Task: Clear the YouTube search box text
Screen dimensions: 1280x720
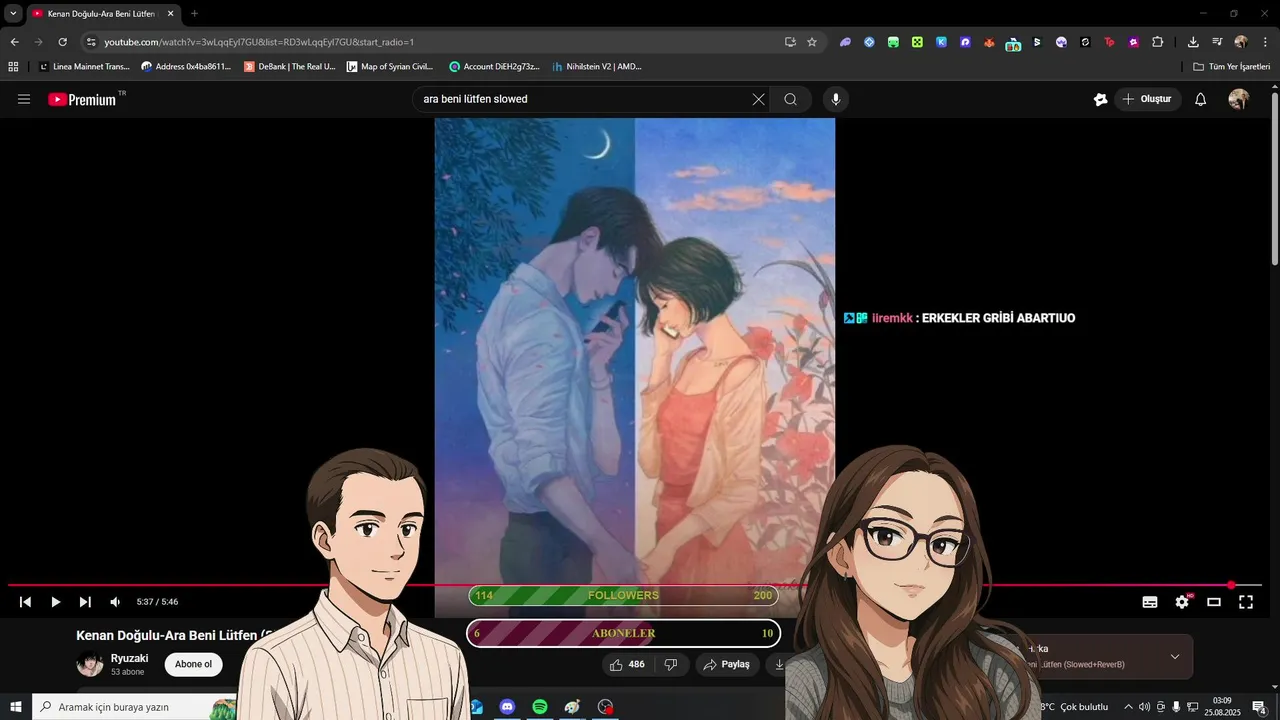Action: click(758, 99)
